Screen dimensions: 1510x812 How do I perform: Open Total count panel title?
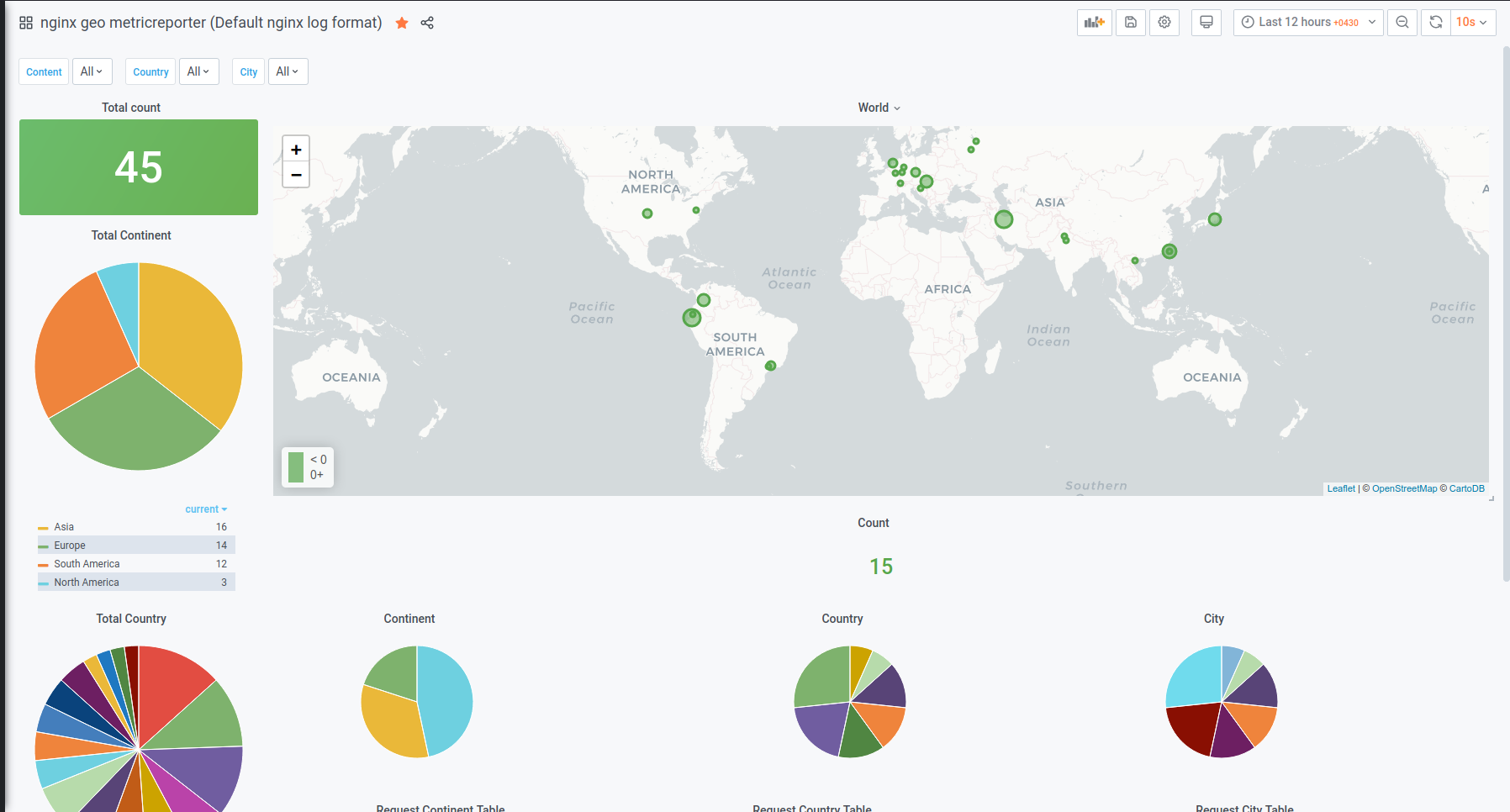pos(131,108)
